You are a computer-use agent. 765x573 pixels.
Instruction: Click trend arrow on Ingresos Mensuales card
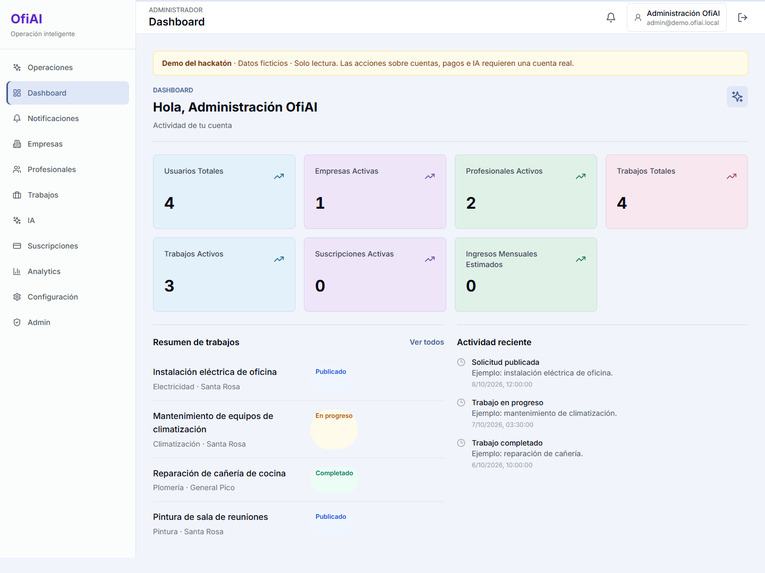581,259
